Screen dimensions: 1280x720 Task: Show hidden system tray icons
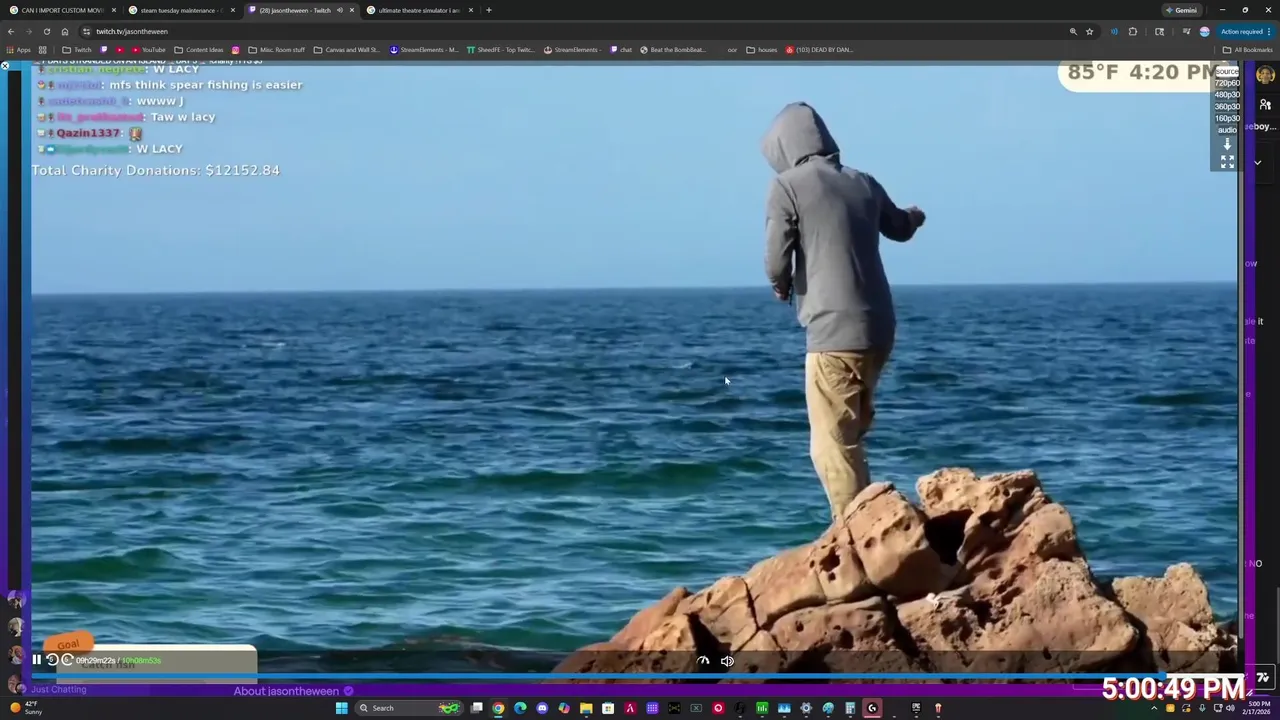1154,708
